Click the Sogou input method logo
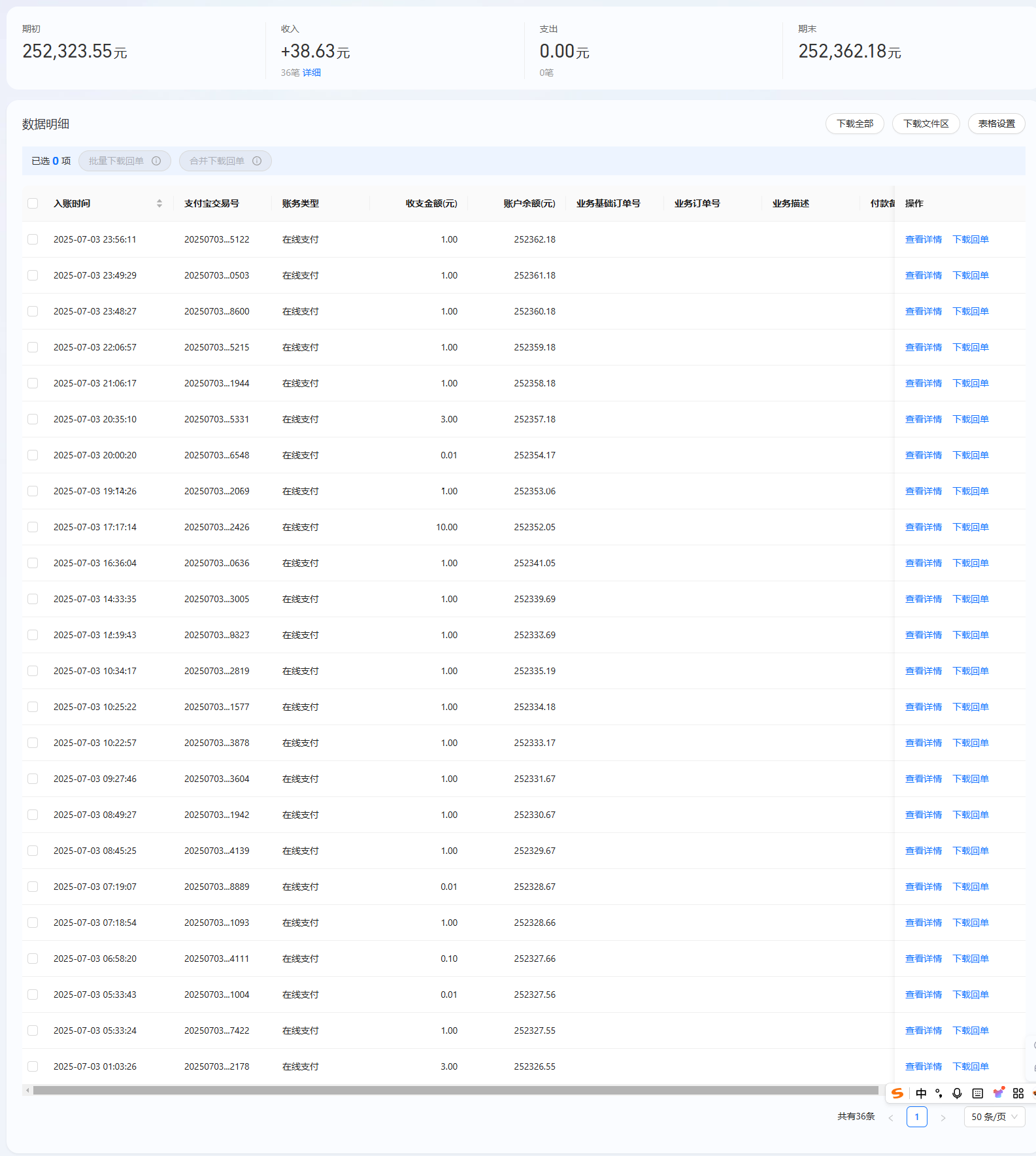This screenshot has height=1156, width=1036. pyautogui.click(x=897, y=1093)
